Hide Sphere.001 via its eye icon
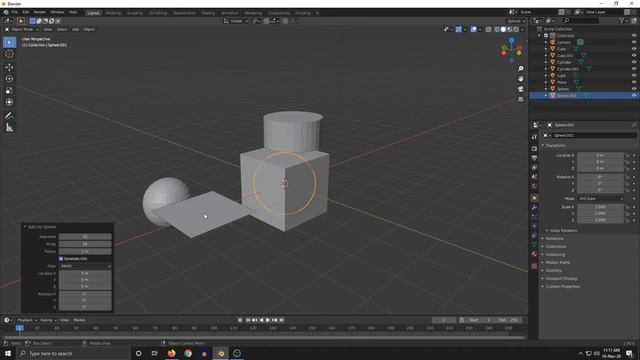Screen dimensions: 640x360 pos(634,96)
